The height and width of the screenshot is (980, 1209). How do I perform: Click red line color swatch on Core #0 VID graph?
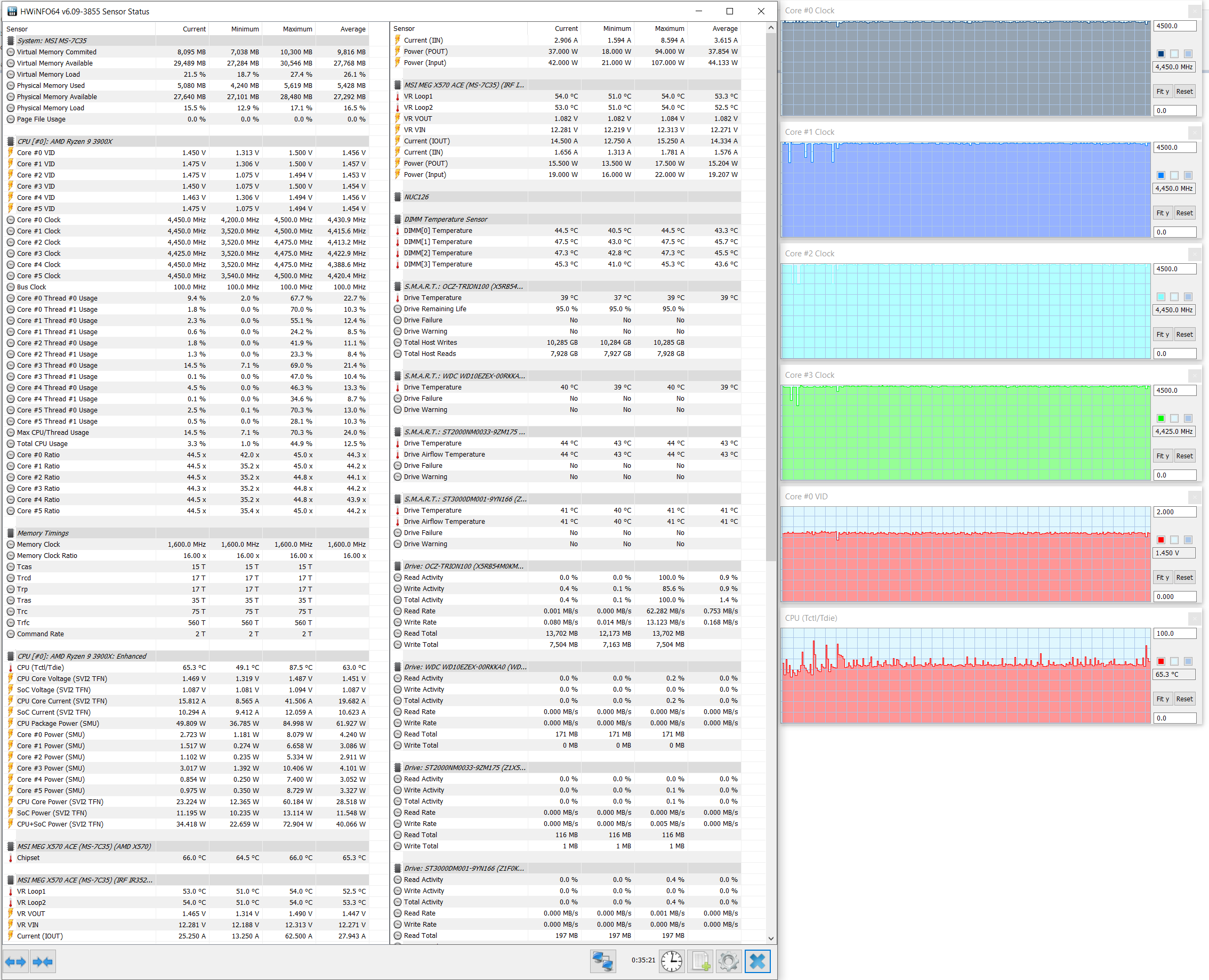(1161, 540)
